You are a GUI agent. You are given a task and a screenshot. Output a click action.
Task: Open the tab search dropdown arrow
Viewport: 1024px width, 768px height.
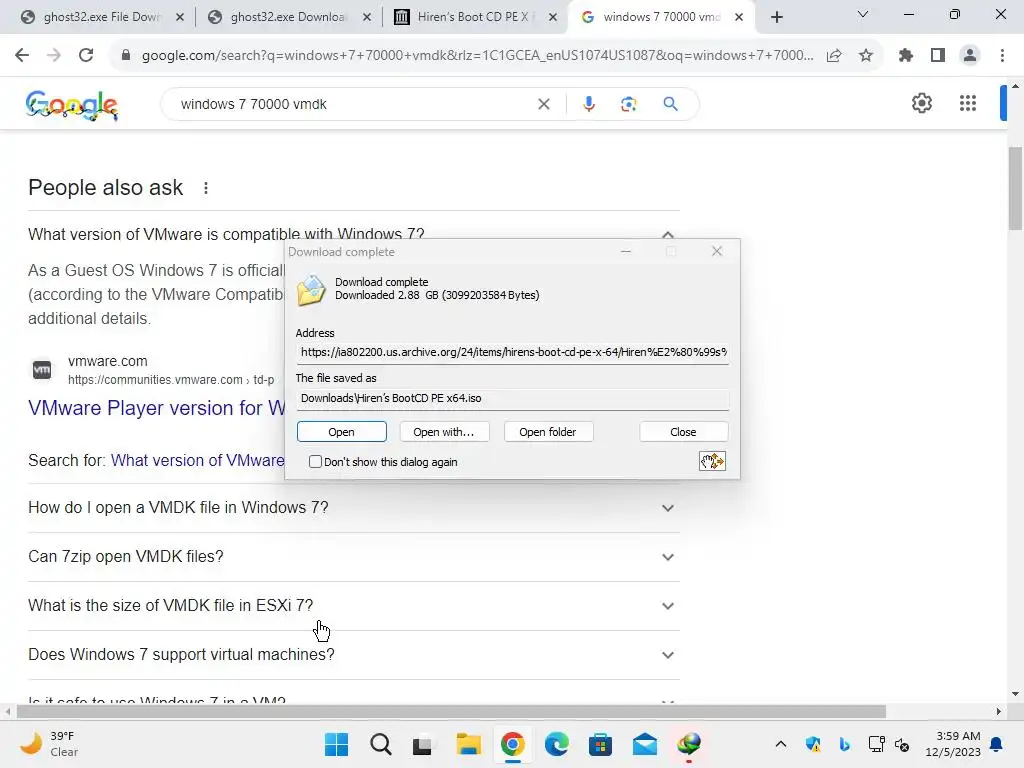[863, 14]
